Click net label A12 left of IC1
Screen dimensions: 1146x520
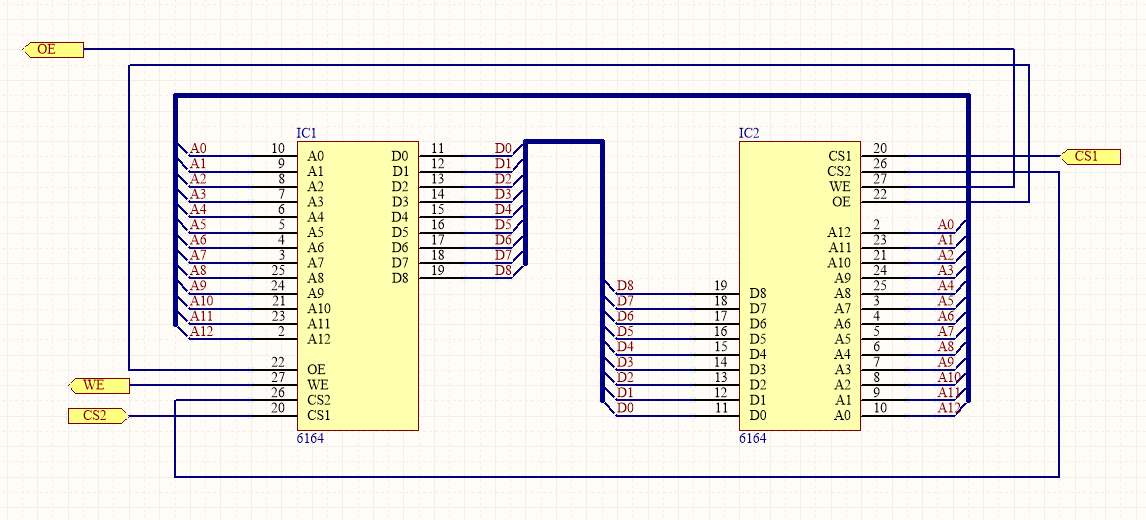201,331
